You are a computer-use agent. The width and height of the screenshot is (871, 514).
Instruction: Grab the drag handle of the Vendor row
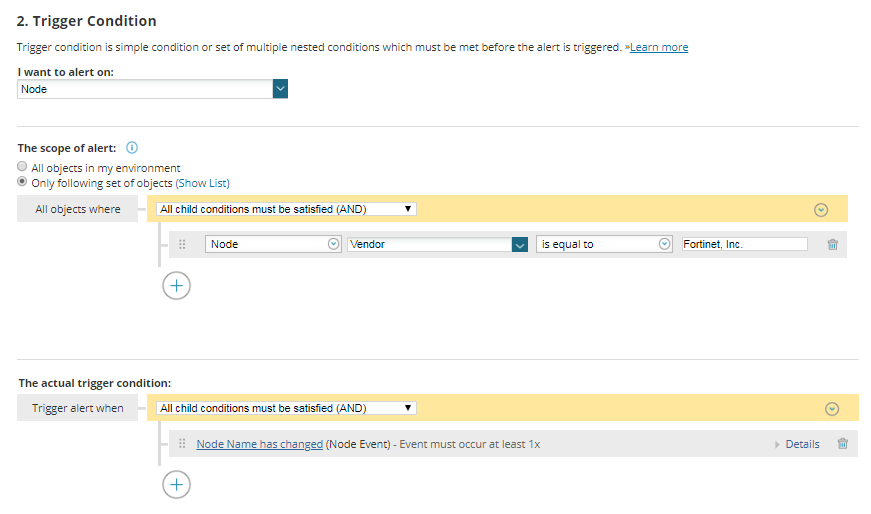pyautogui.click(x=182, y=244)
